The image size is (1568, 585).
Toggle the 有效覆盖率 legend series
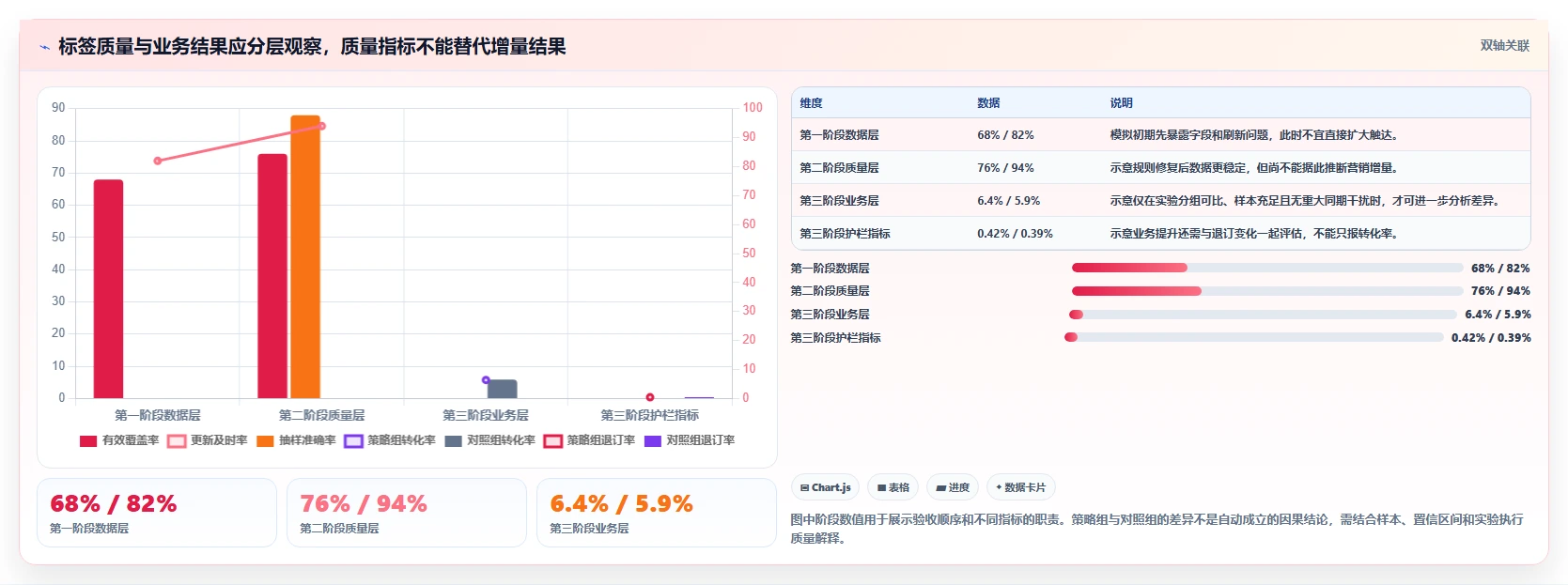[x=119, y=440]
